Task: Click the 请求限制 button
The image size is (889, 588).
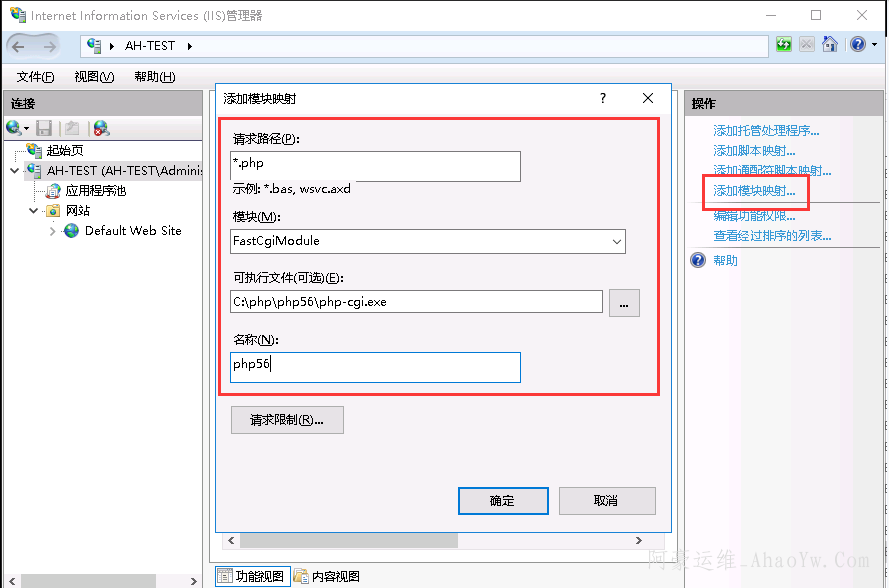Action: (287, 420)
